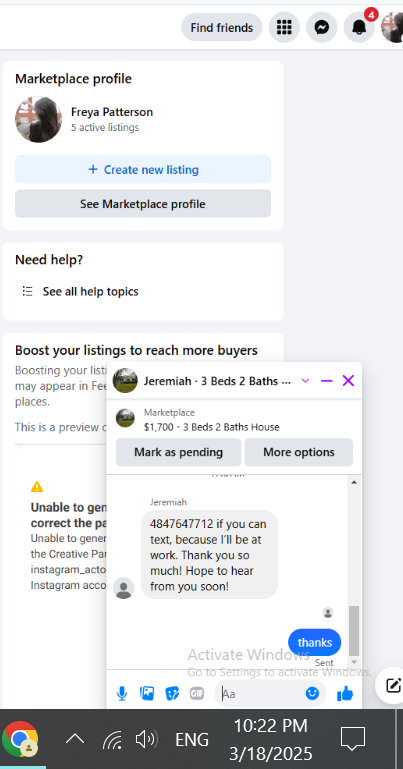Show hidden system tray icons arrow
This screenshot has width=403, height=769.
click(x=75, y=739)
